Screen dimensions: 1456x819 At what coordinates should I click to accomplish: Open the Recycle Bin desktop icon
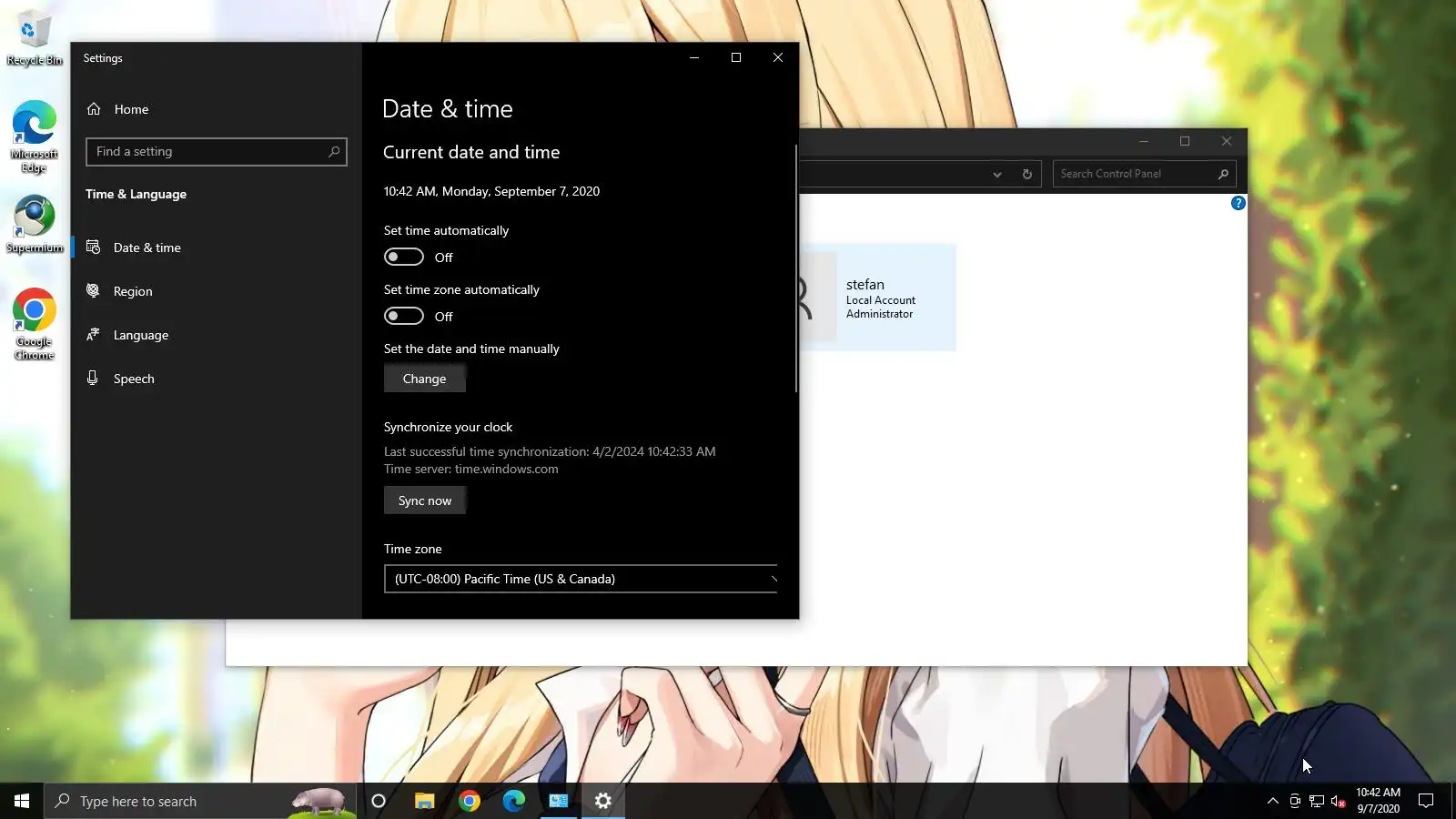(x=35, y=40)
